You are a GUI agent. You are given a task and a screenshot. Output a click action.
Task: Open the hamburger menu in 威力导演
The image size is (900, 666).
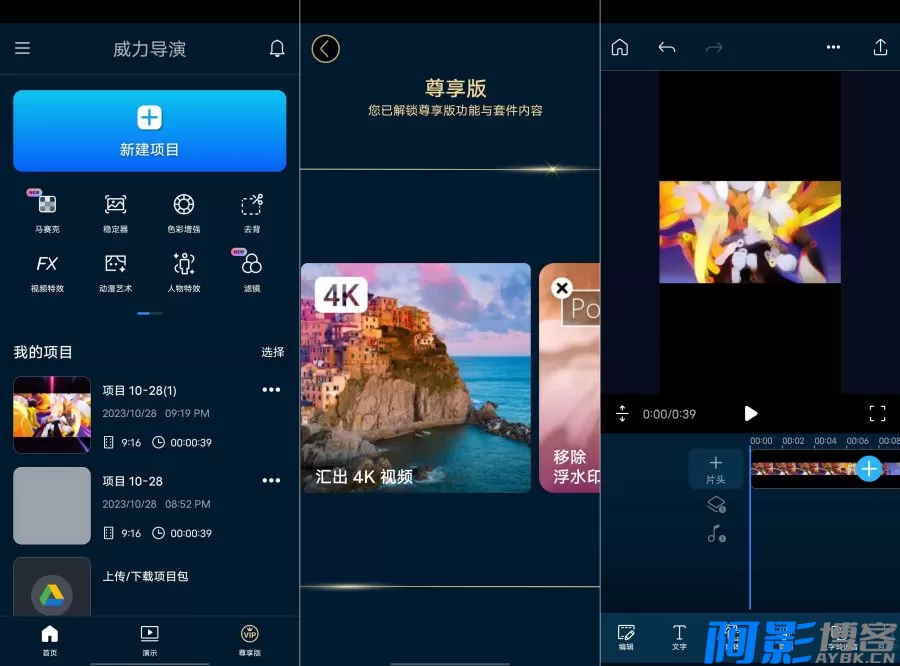(22, 49)
